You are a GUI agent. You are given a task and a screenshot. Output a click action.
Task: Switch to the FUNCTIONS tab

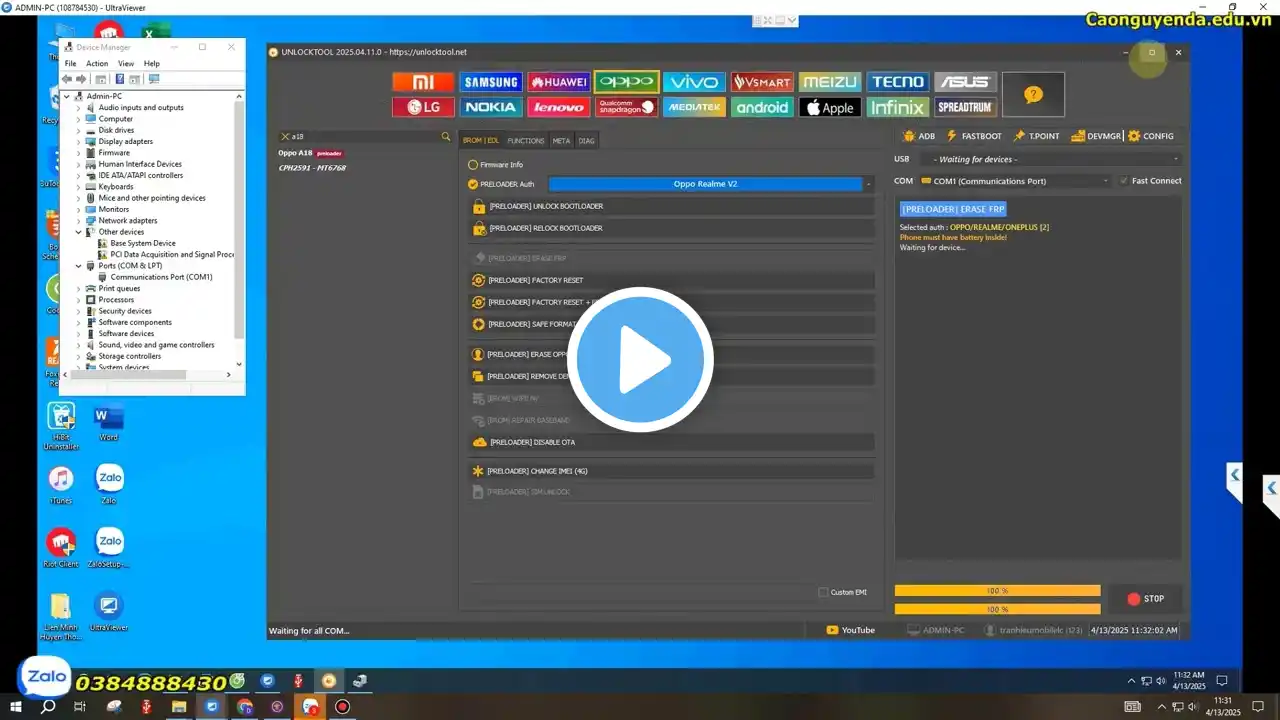point(526,141)
